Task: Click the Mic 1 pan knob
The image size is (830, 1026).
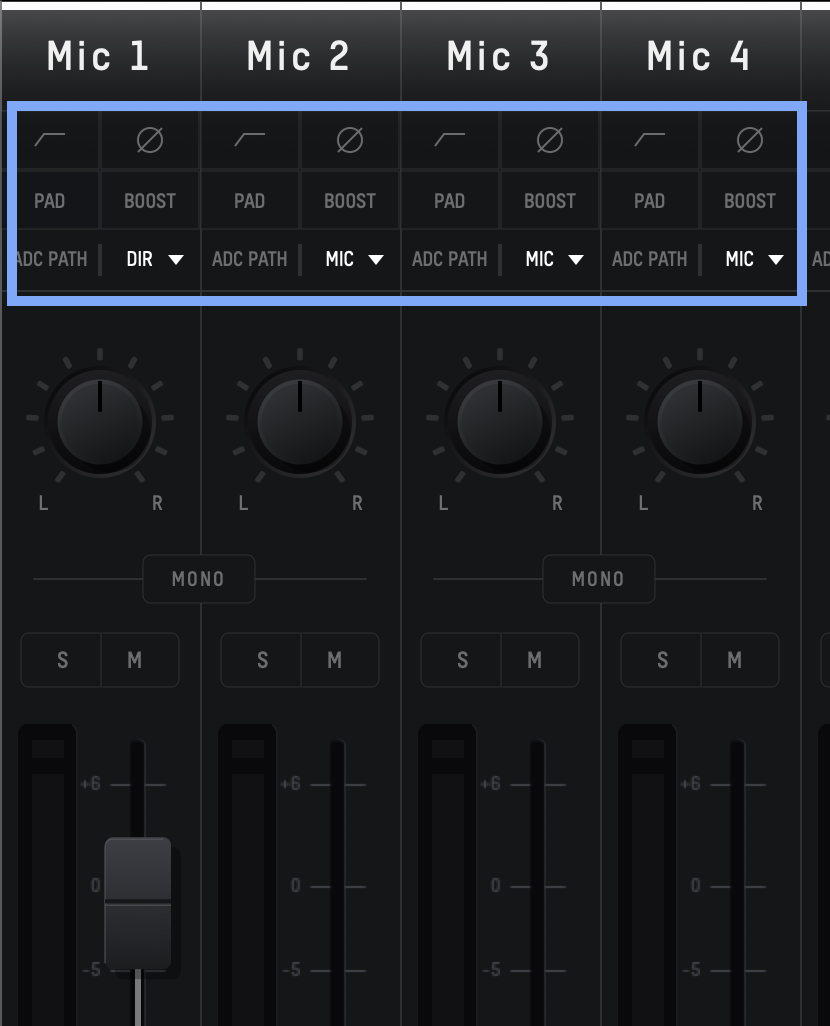Action: [x=100, y=421]
